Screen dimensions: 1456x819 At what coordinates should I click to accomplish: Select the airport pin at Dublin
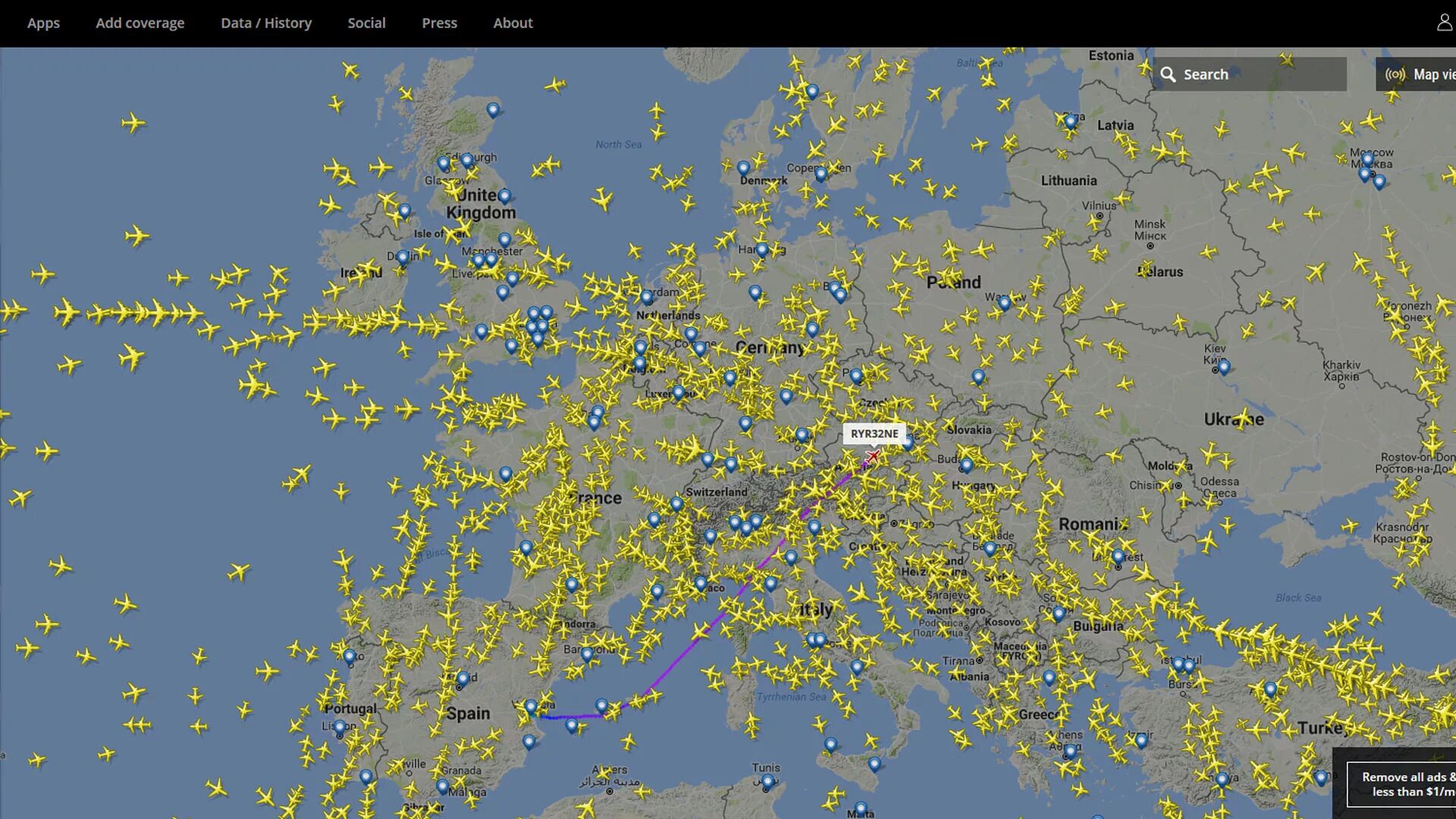coord(403,258)
